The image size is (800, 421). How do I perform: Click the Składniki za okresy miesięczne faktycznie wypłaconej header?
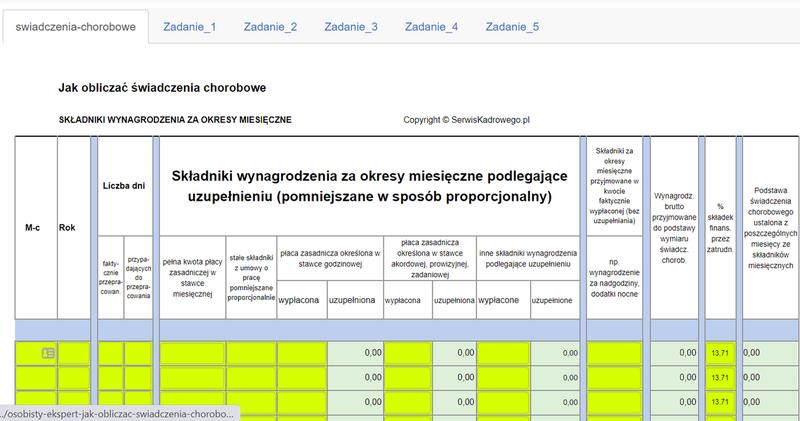coord(614,186)
